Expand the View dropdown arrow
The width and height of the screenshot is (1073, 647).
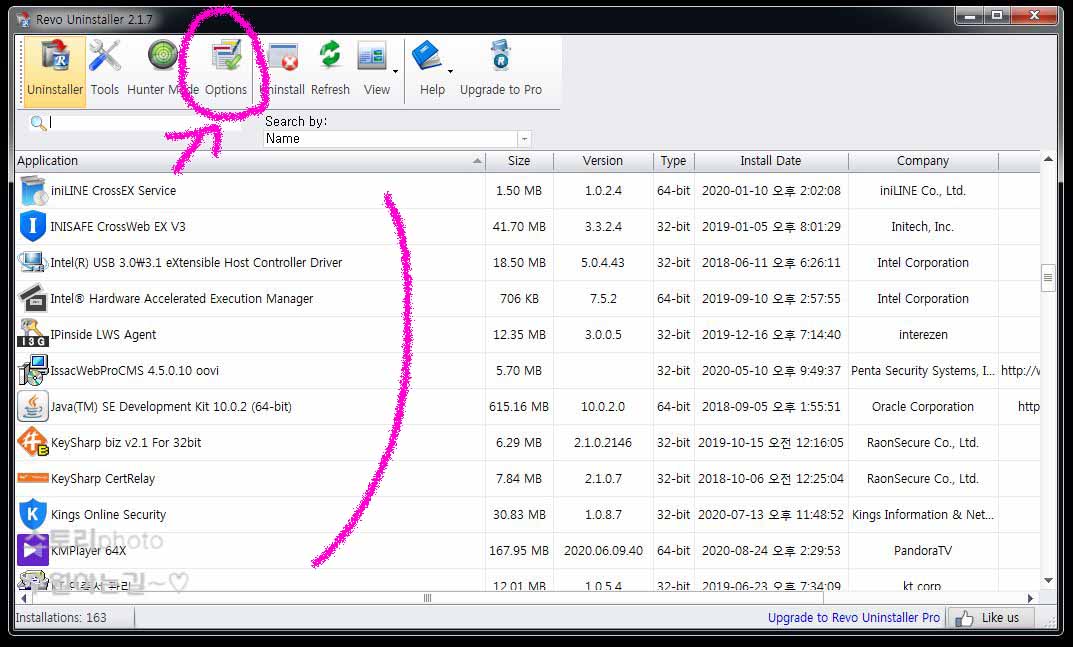[x=396, y=71]
